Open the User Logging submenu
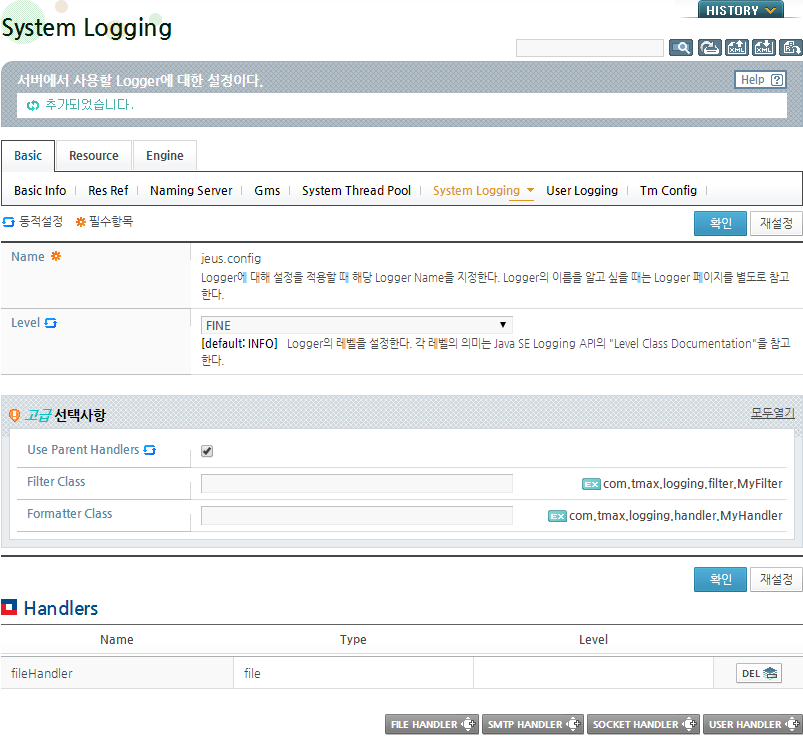Viewport: 803px width, 740px height. point(582,191)
